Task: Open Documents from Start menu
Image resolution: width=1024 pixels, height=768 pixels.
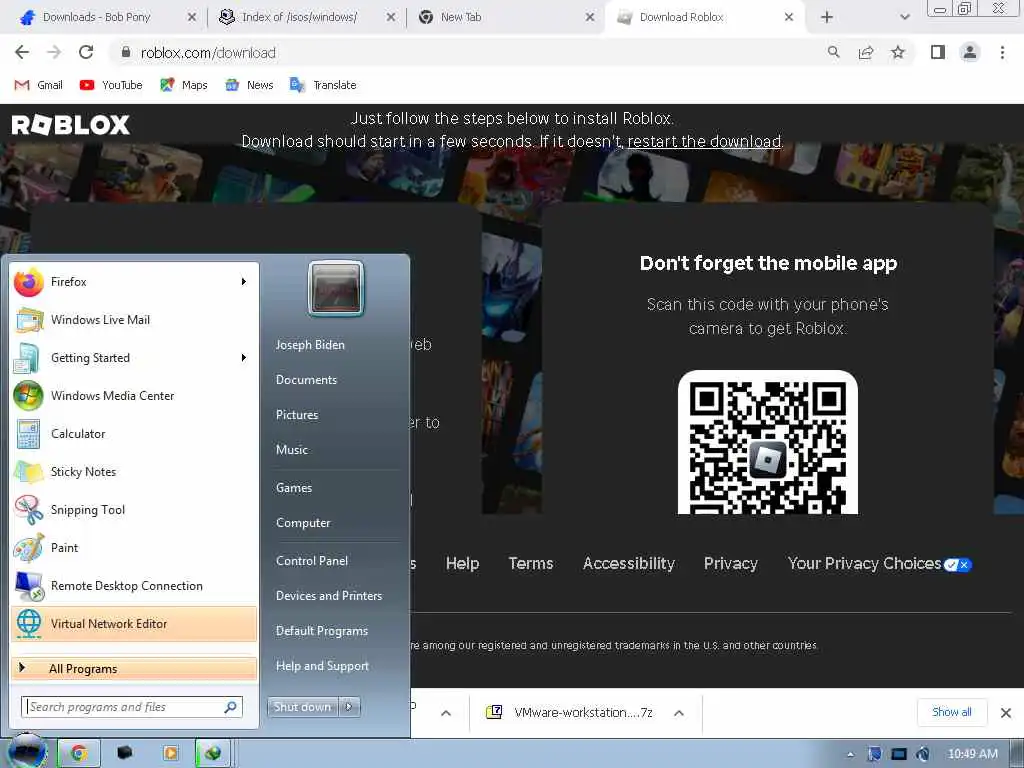Action: click(x=306, y=379)
